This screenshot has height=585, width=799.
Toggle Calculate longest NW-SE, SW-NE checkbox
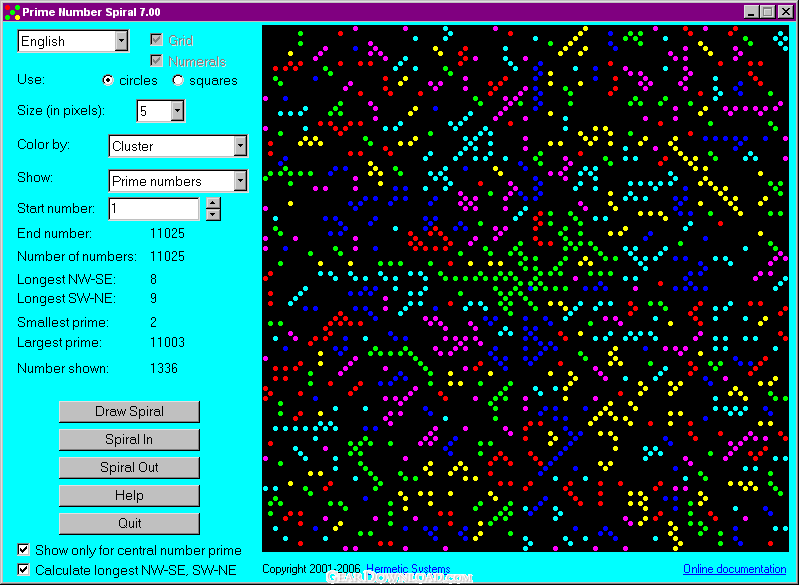tap(23, 569)
